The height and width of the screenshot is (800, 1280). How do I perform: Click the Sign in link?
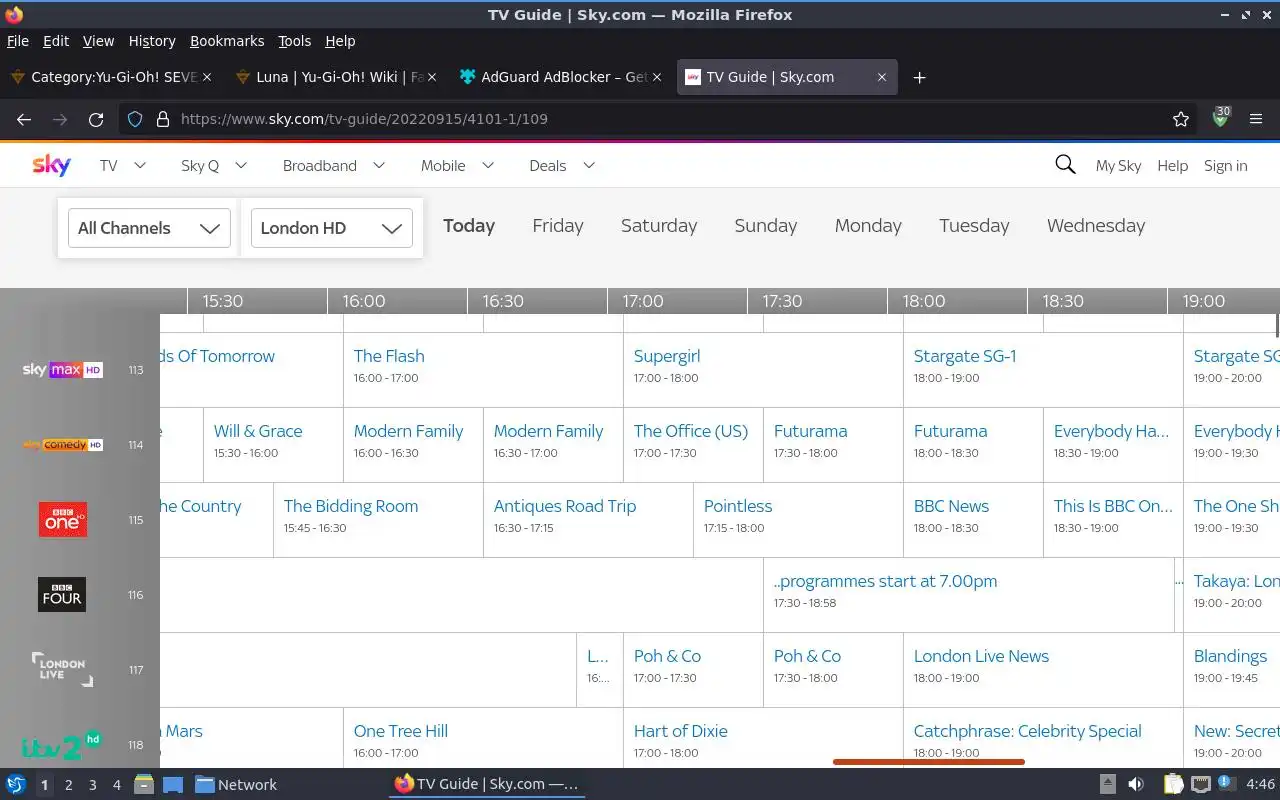point(1226,166)
